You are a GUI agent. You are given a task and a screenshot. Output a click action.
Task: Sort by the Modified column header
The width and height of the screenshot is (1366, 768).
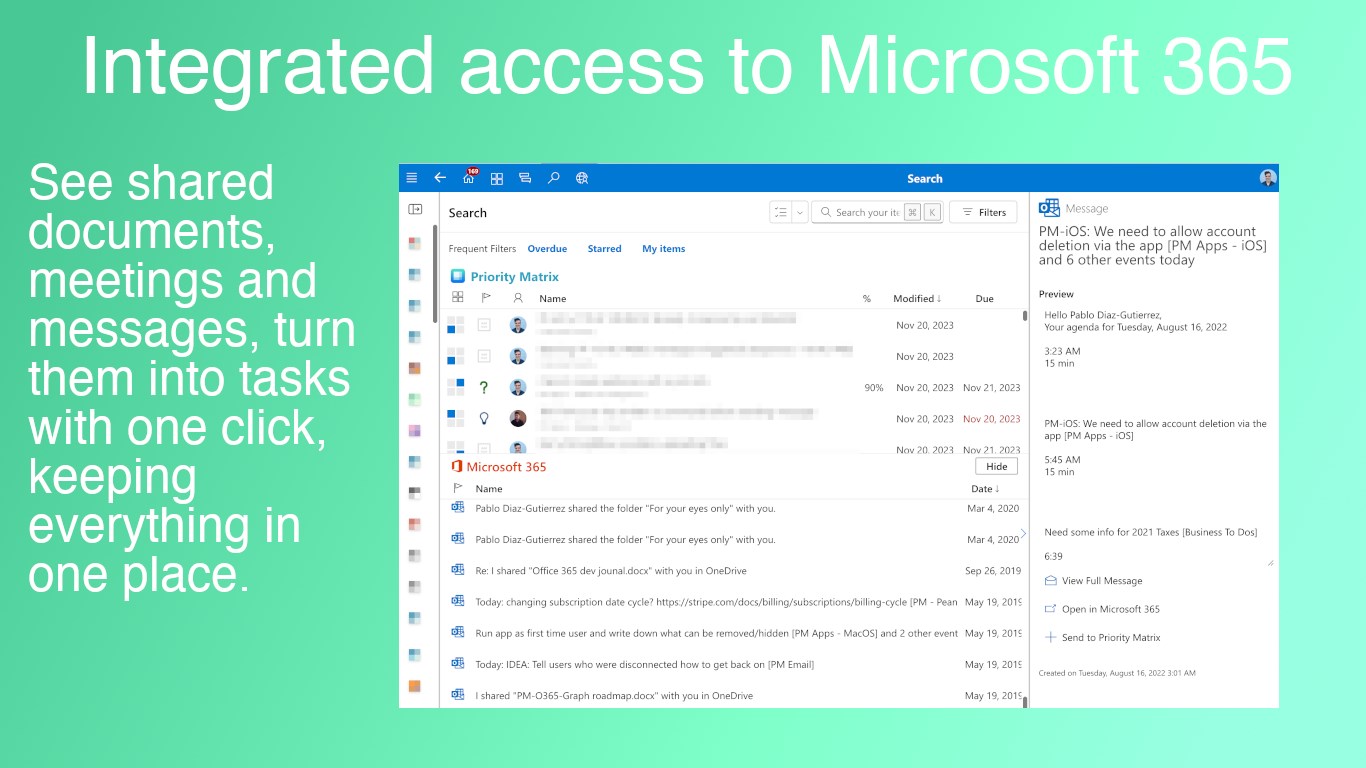[x=917, y=298]
